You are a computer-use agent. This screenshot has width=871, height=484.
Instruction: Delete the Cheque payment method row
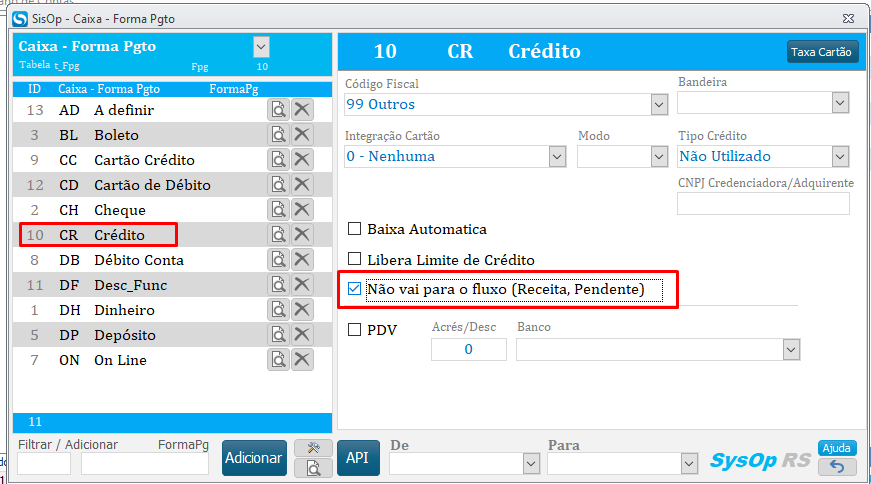coord(302,210)
